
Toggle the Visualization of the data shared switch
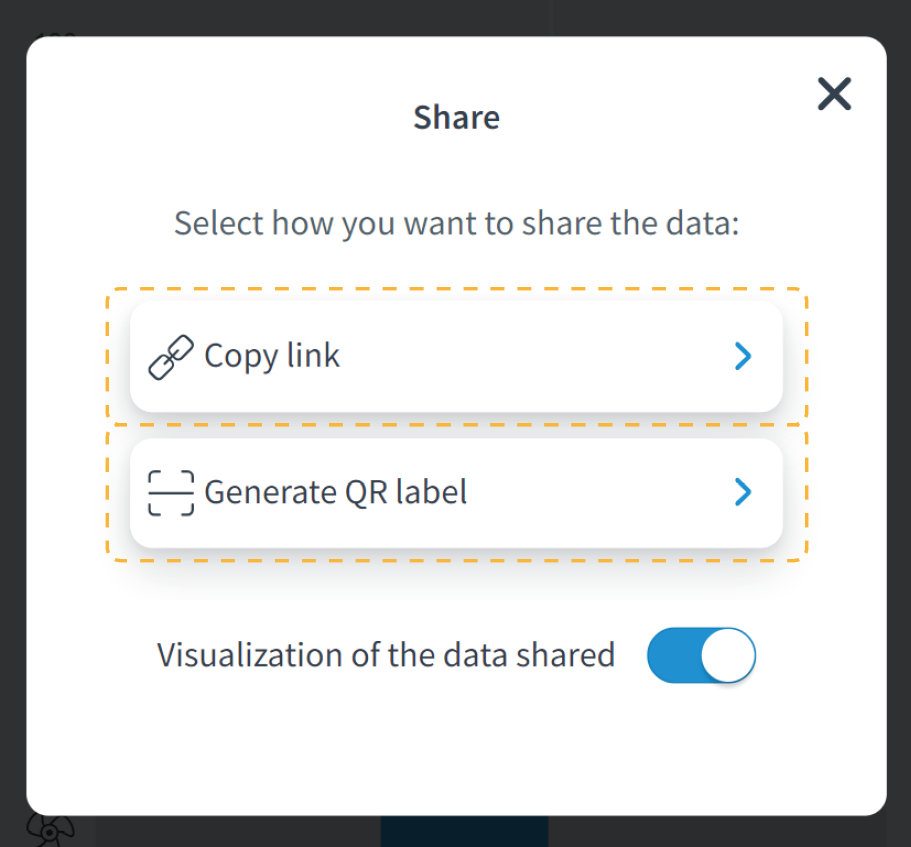click(x=701, y=656)
